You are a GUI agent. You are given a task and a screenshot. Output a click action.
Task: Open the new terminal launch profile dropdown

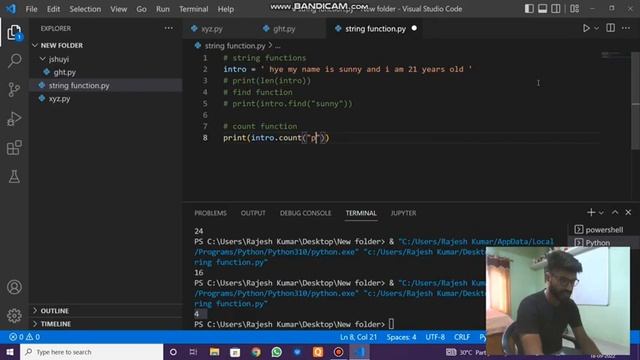[x=601, y=213]
